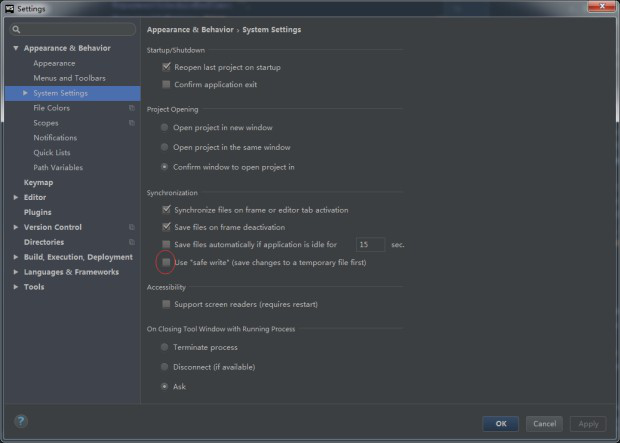620x443 pixels.
Task: Open the Plugins settings page
Action: click(x=38, y=212)
